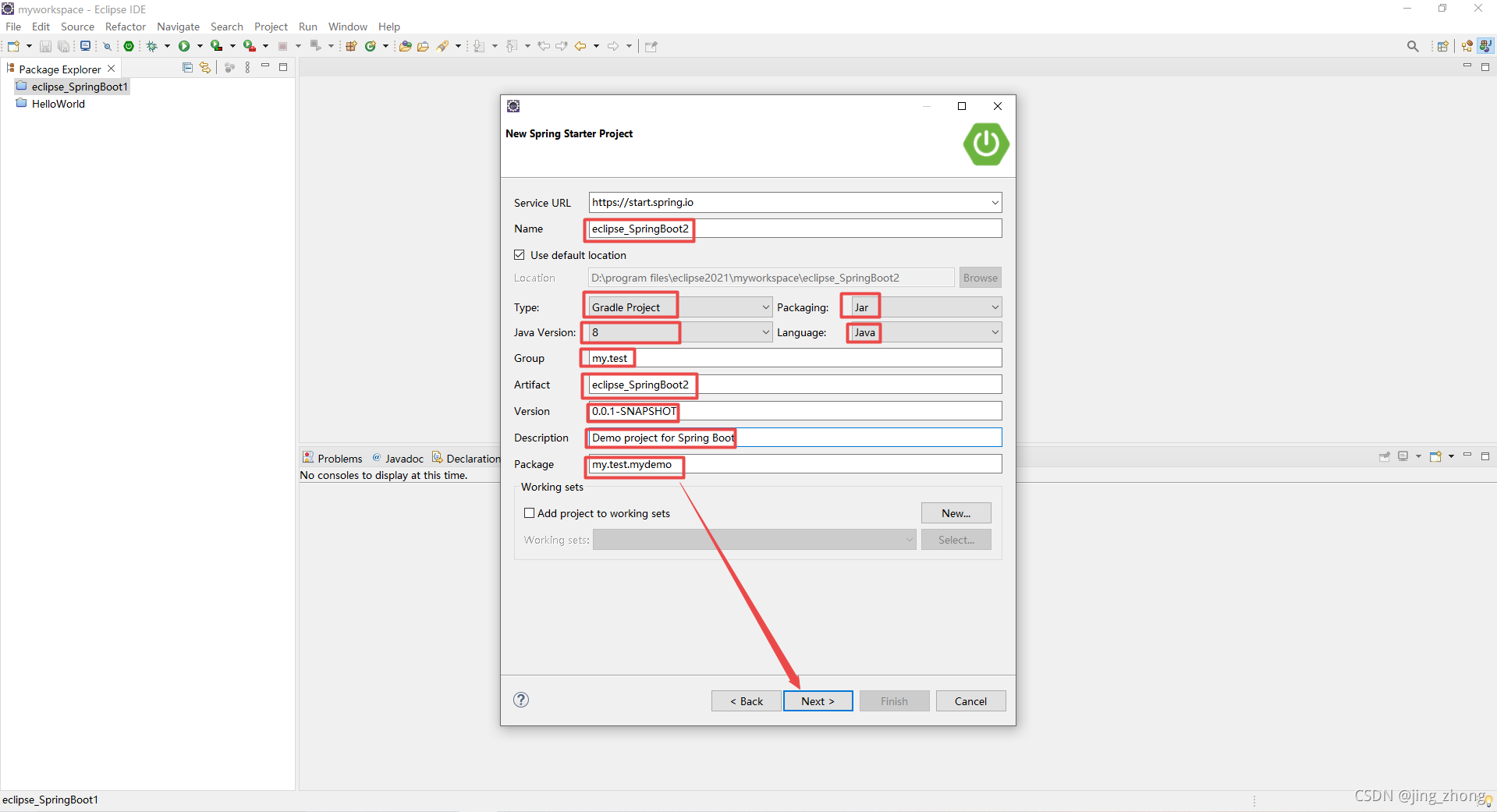Open dropdown arrow next to Debug icon
The image size is (1497, 812).
pyautogui.click(x=167, y=46)
